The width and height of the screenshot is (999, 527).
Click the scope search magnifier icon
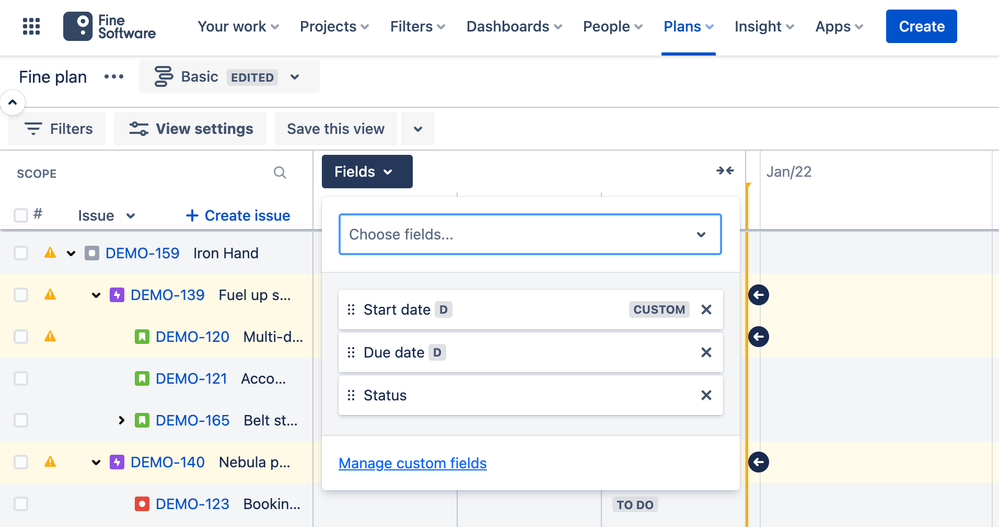coord(280,173)
